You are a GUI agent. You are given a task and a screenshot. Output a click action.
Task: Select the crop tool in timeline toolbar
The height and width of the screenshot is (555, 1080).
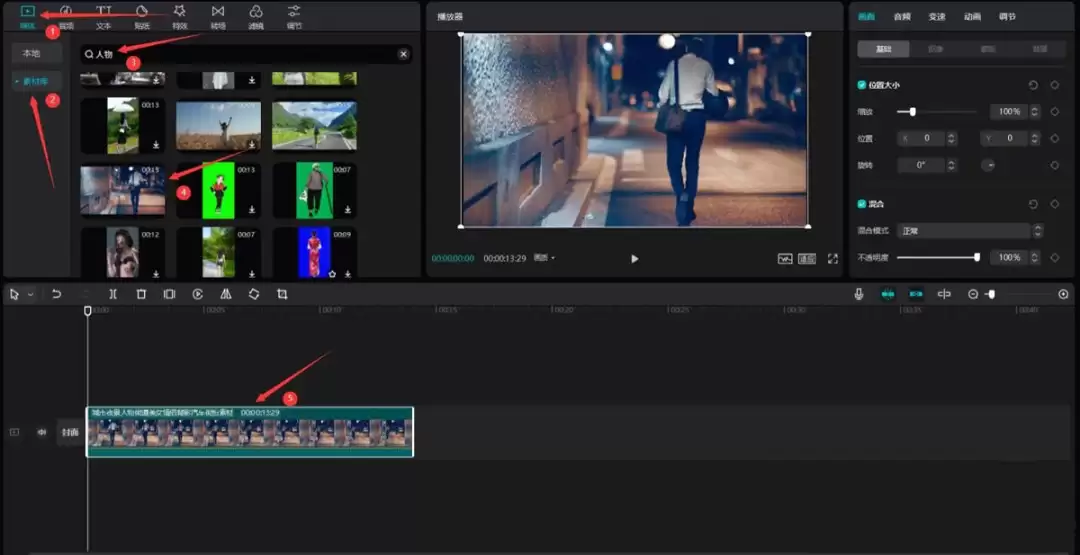point(282,294)
